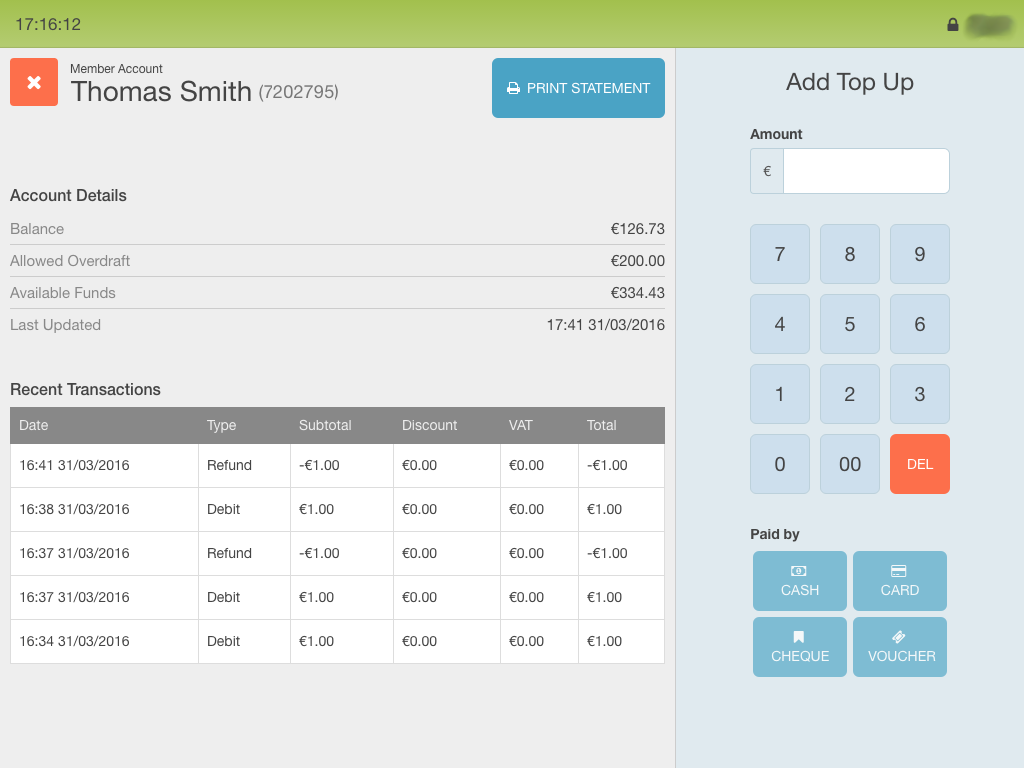The image size is (1024, 768).
Task: Choose Voucher payment option
Action: pos(899,647)
